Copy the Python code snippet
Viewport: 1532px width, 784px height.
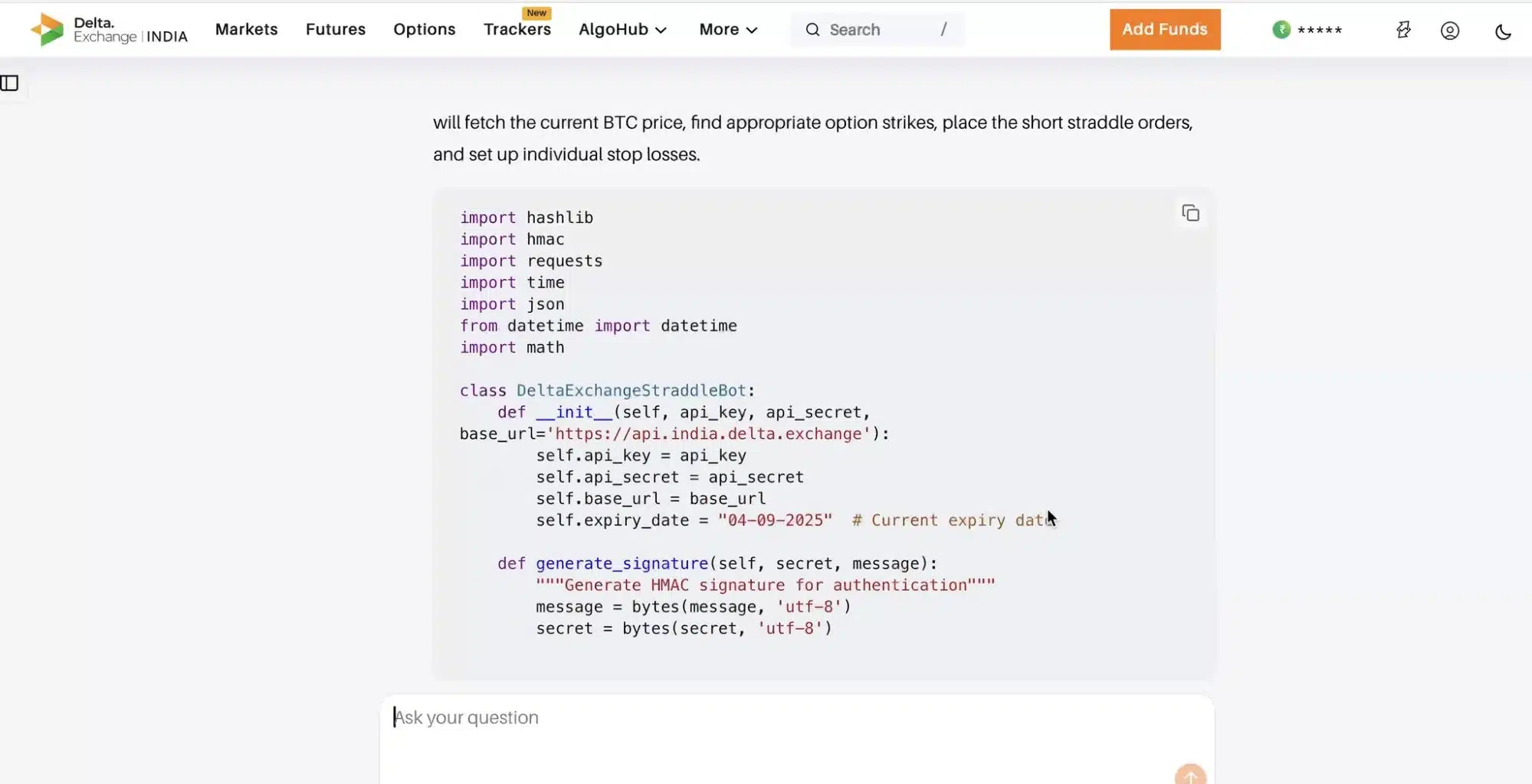[x=1189, y=212]
